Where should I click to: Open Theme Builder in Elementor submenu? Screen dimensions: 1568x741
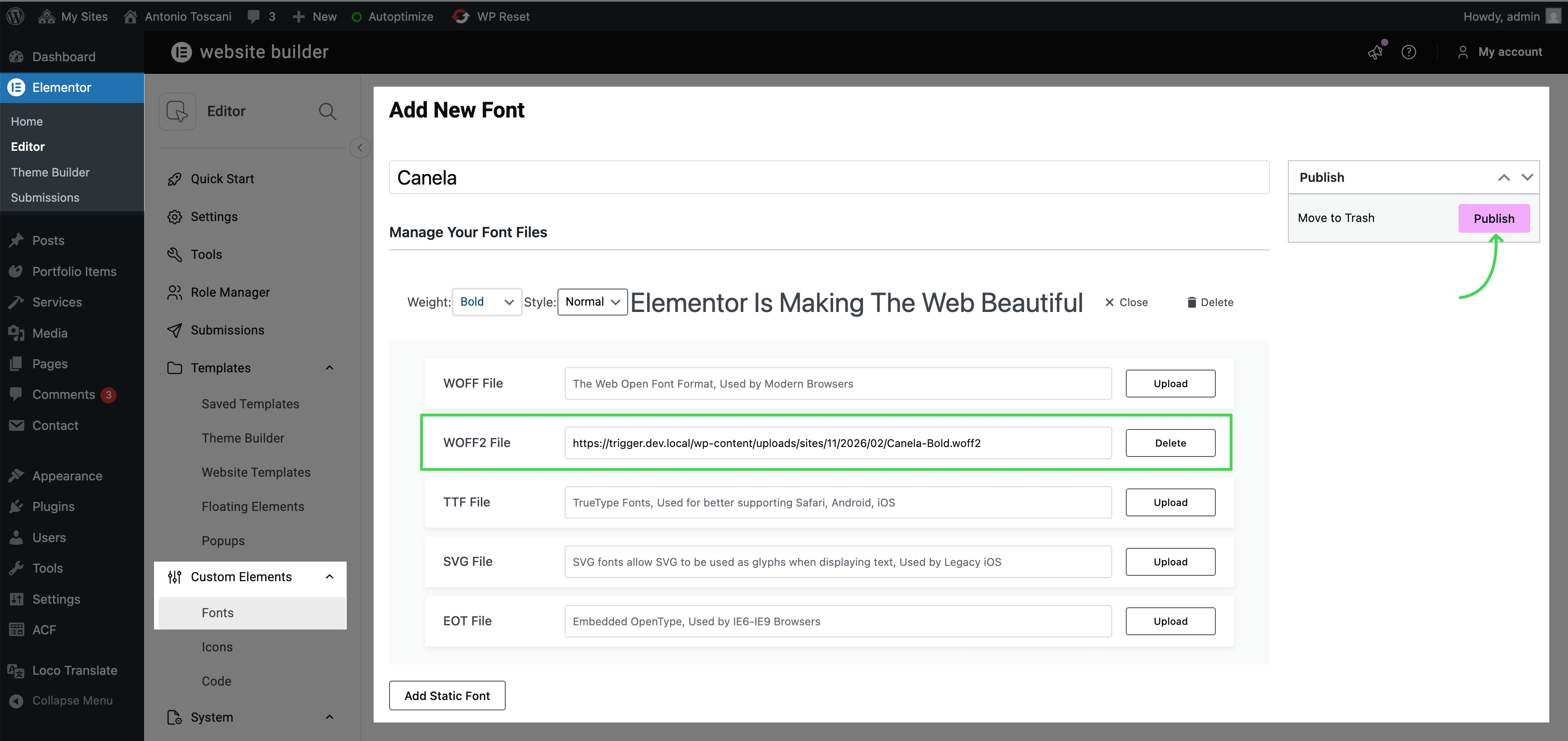point(50,172)
